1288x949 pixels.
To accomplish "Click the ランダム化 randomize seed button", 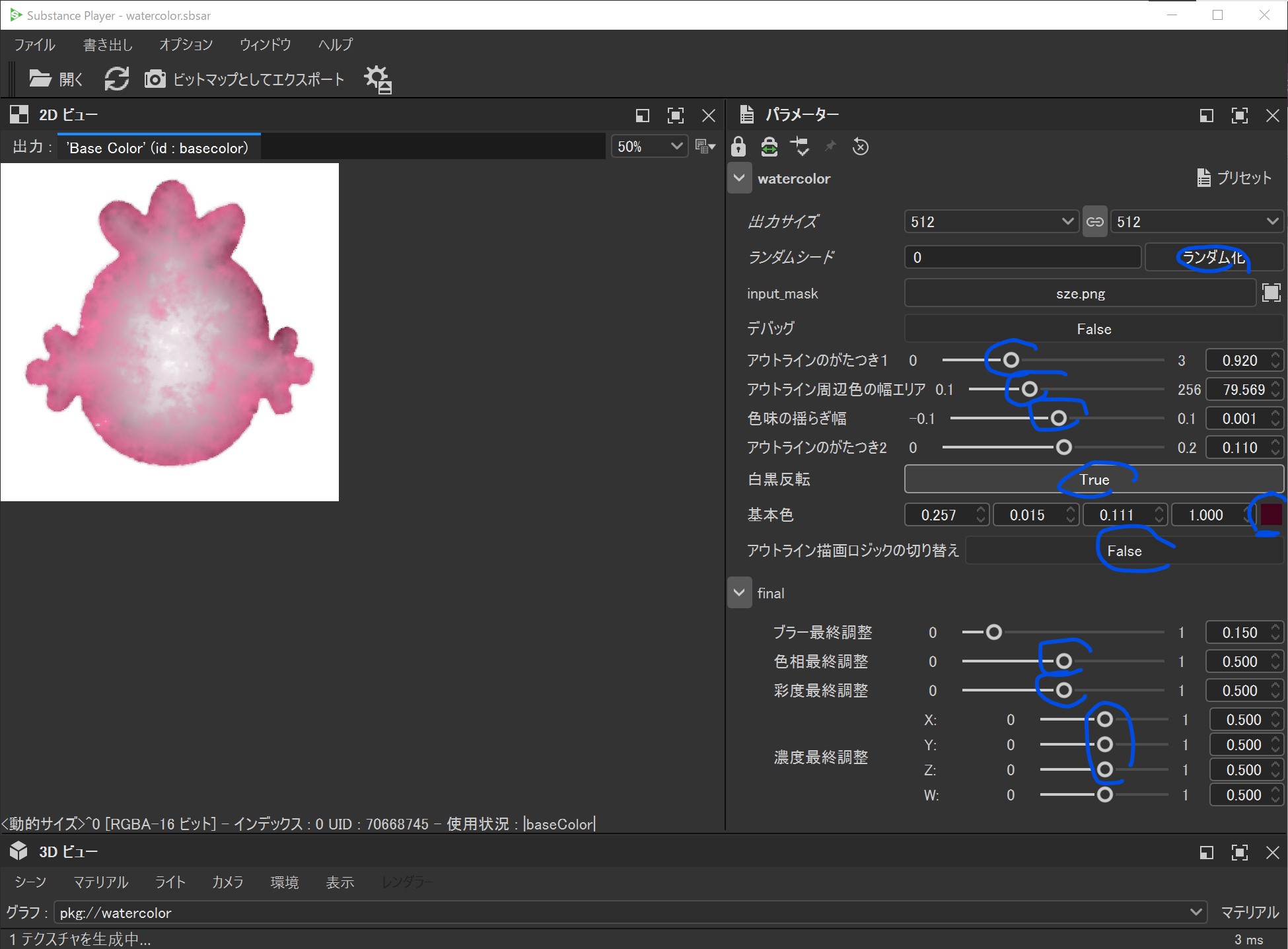I will [1213, 258].
